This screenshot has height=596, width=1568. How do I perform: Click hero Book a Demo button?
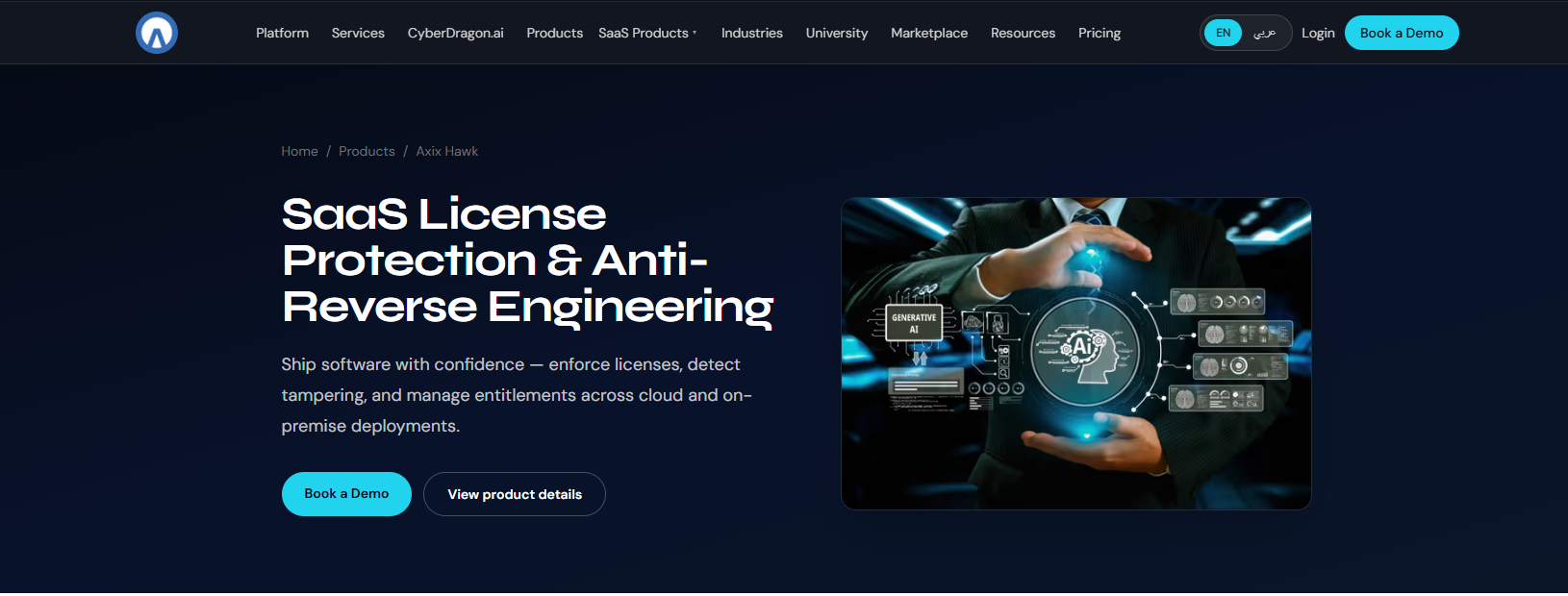(346, 494)
